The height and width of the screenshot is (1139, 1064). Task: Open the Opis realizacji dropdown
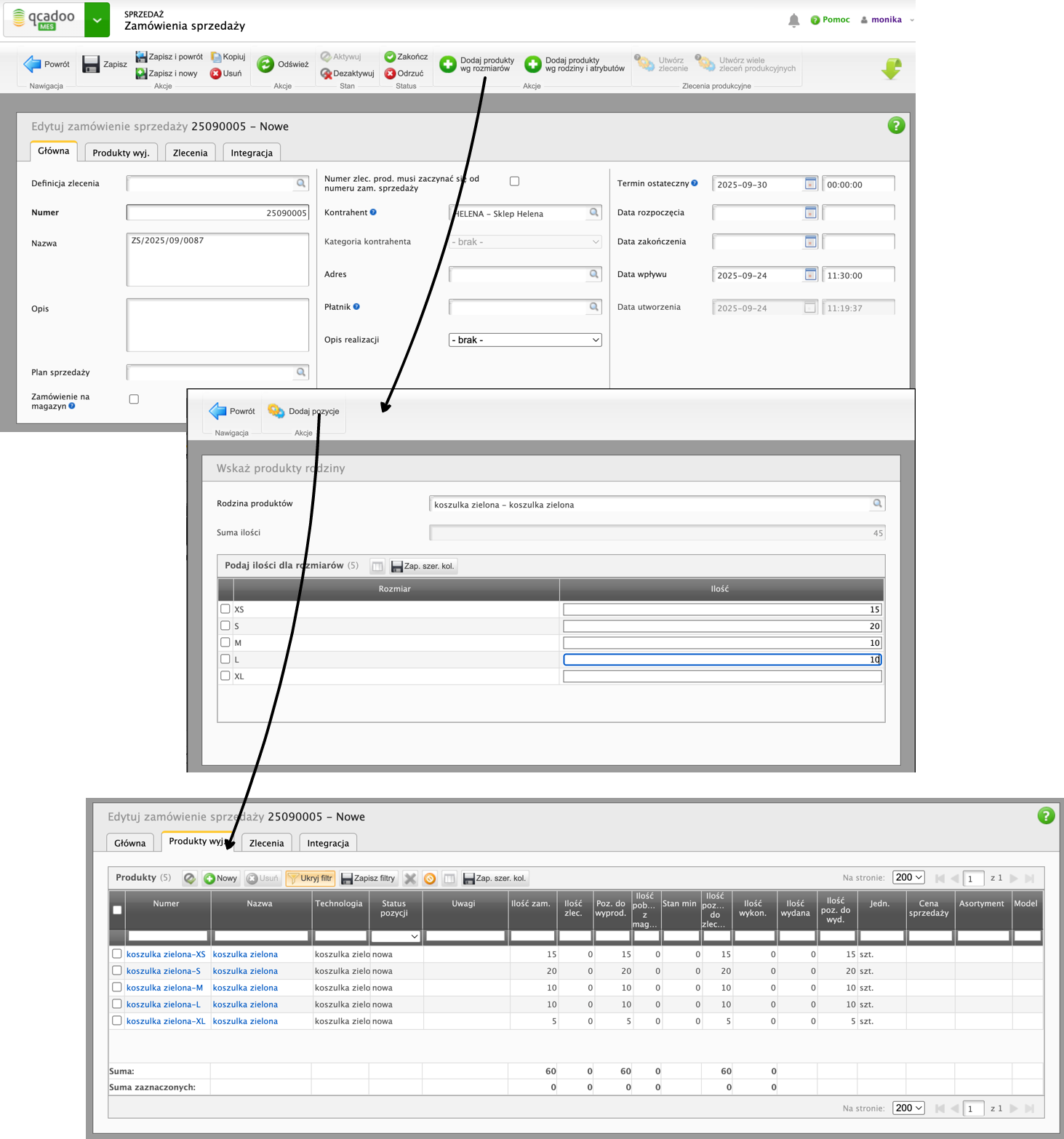click(525, 340)
